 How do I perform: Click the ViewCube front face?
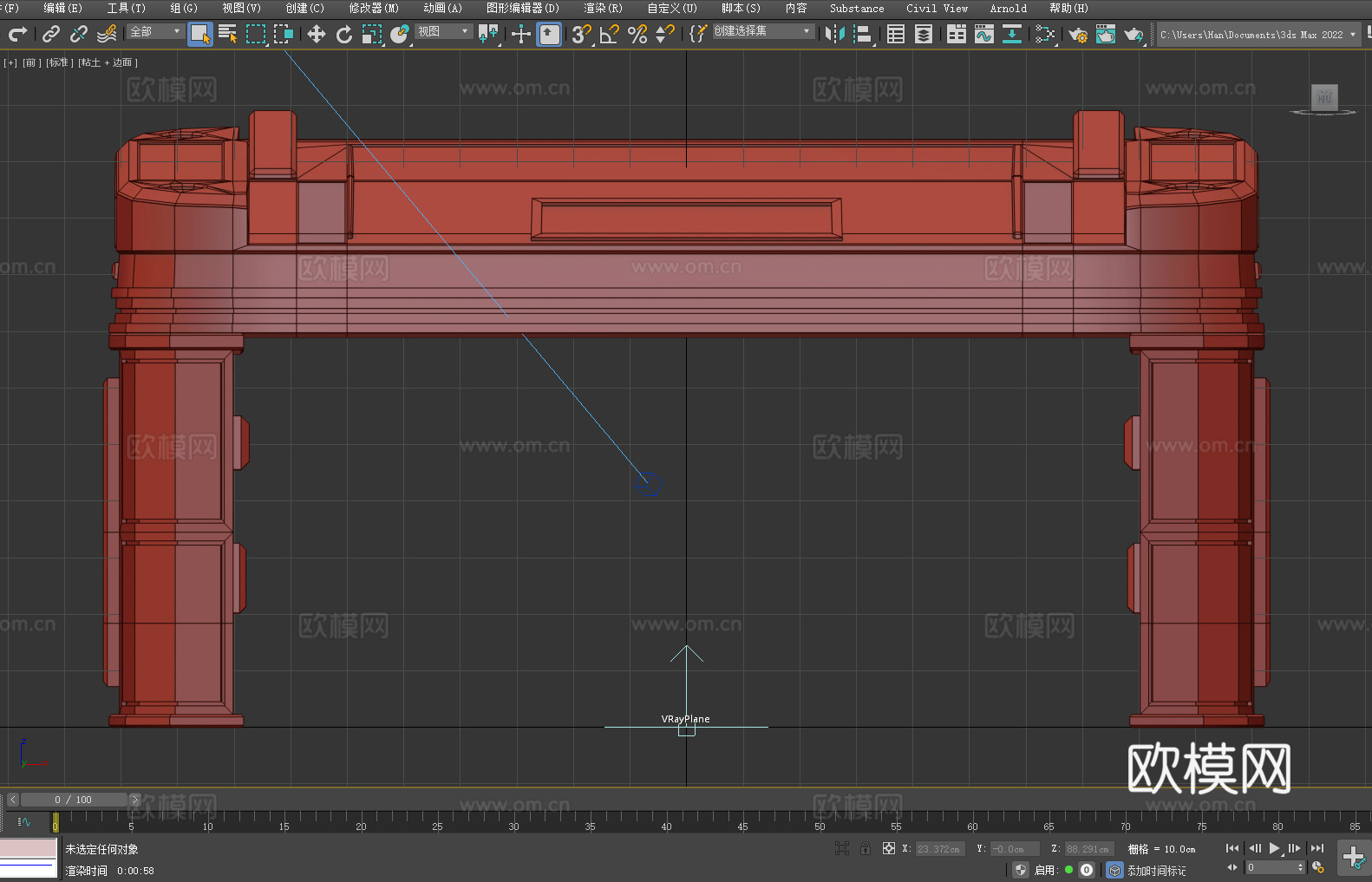click(1324, 97)
